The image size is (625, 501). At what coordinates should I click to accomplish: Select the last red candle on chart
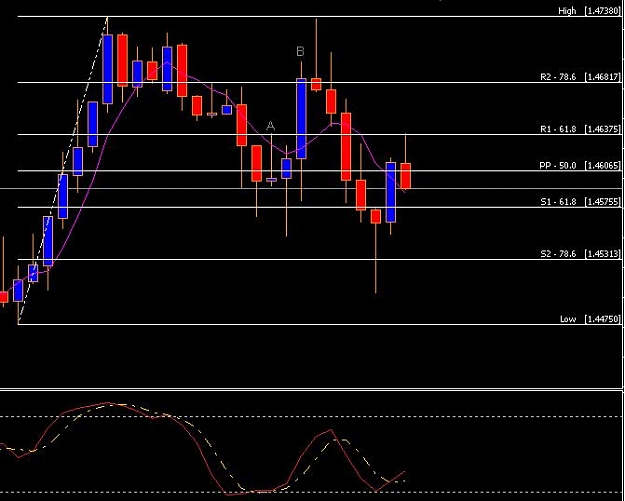406,176
